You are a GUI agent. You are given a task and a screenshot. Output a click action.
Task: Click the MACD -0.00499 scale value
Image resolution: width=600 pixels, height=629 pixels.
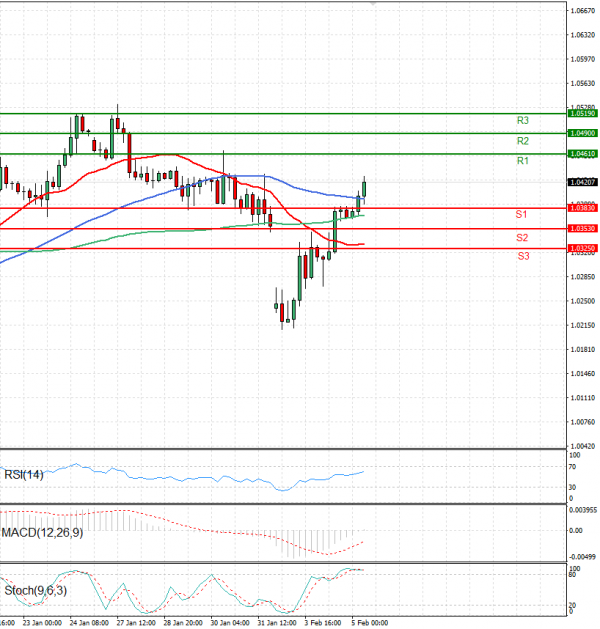point(583,557)
